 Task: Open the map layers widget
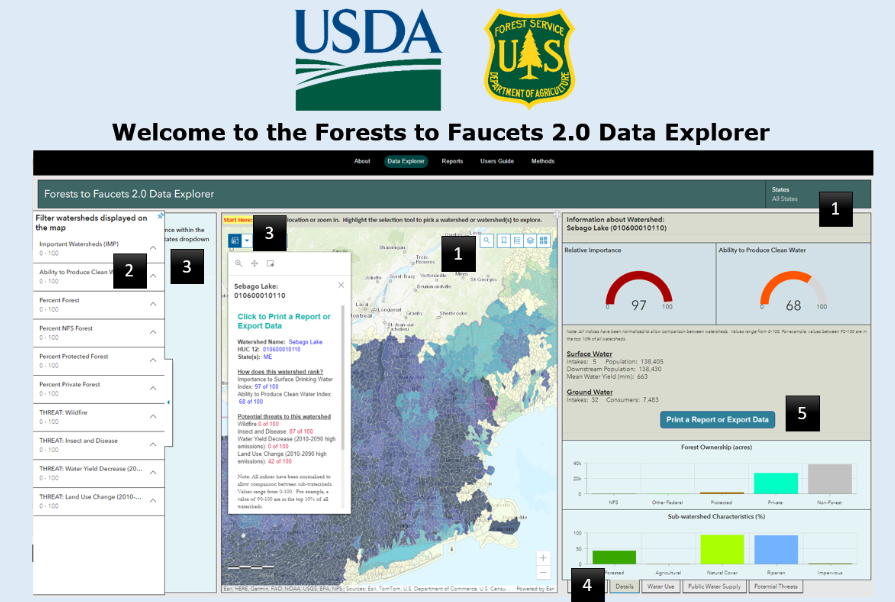530,241
